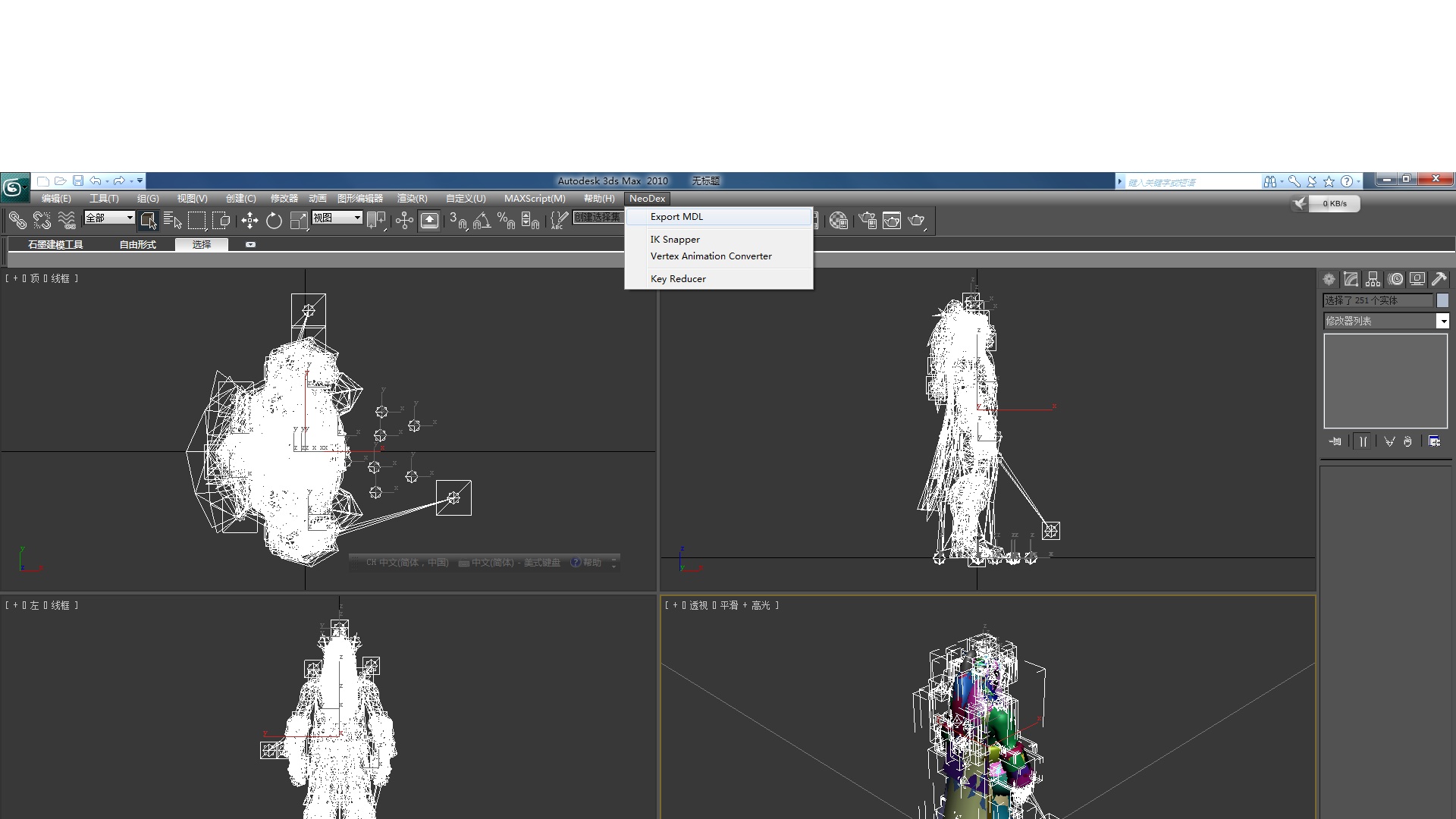This screenshot has height=819, width=1456.
Task: Click the object color swatch
Action: 1442,301
